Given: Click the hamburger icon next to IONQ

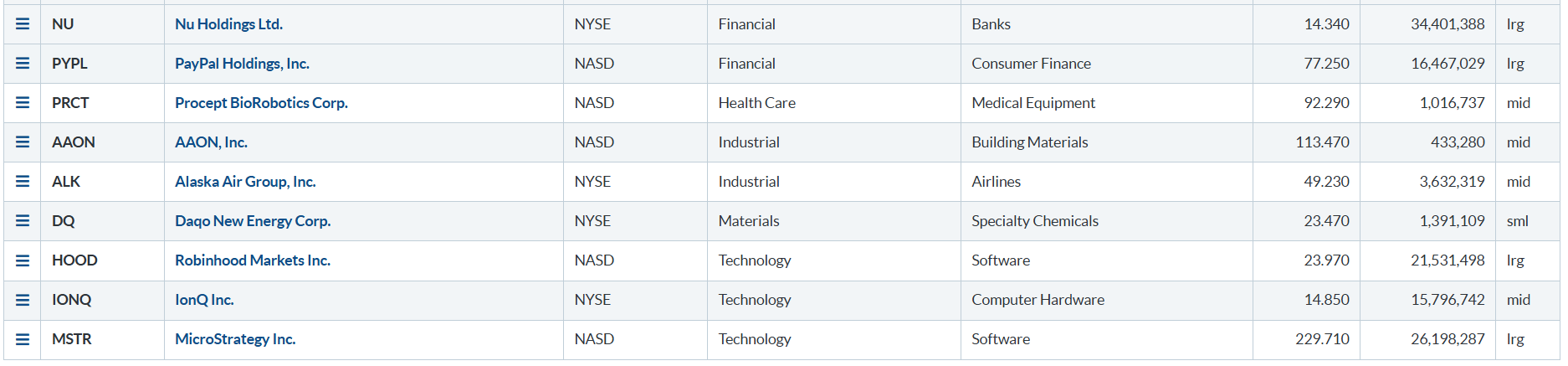Looking at the screenshot, I should 23,300.
